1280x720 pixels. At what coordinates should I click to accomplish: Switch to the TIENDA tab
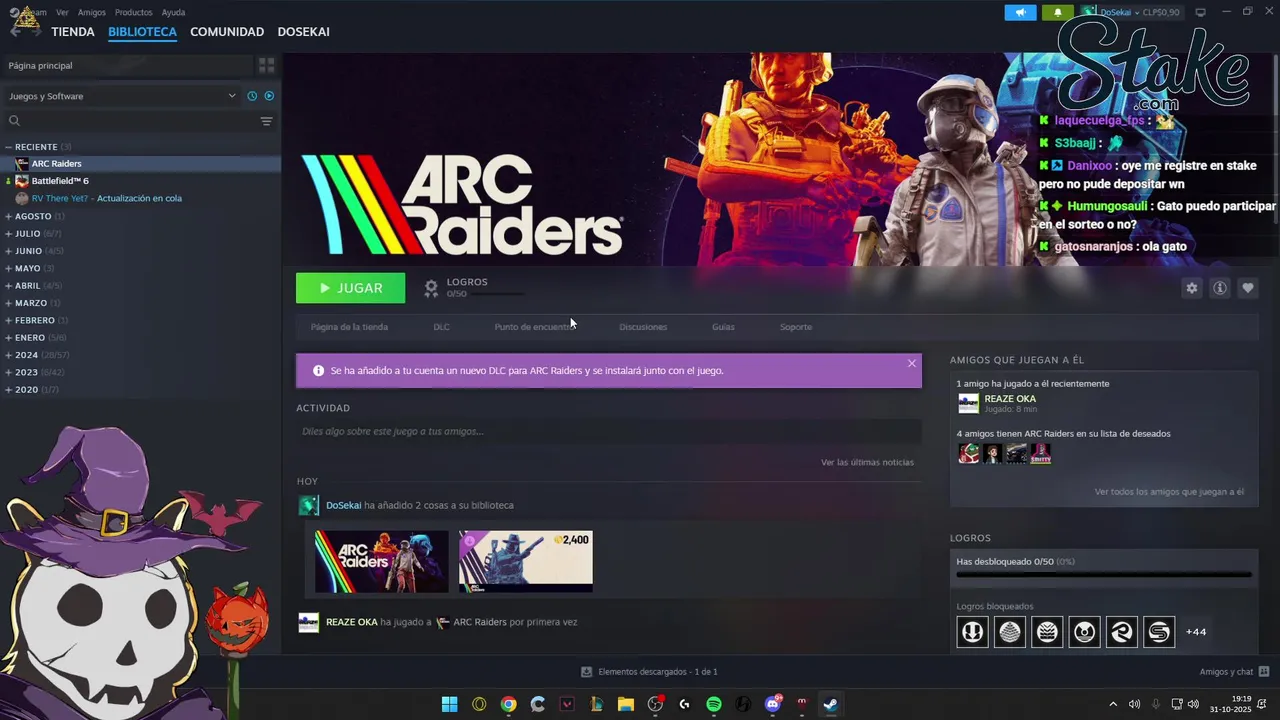(73, 32)
